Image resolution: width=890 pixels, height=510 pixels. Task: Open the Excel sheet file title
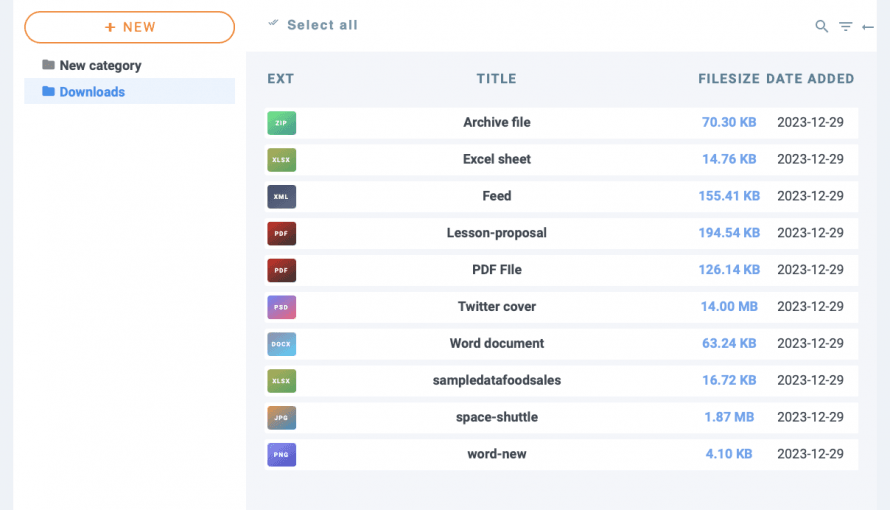(496, 159)
